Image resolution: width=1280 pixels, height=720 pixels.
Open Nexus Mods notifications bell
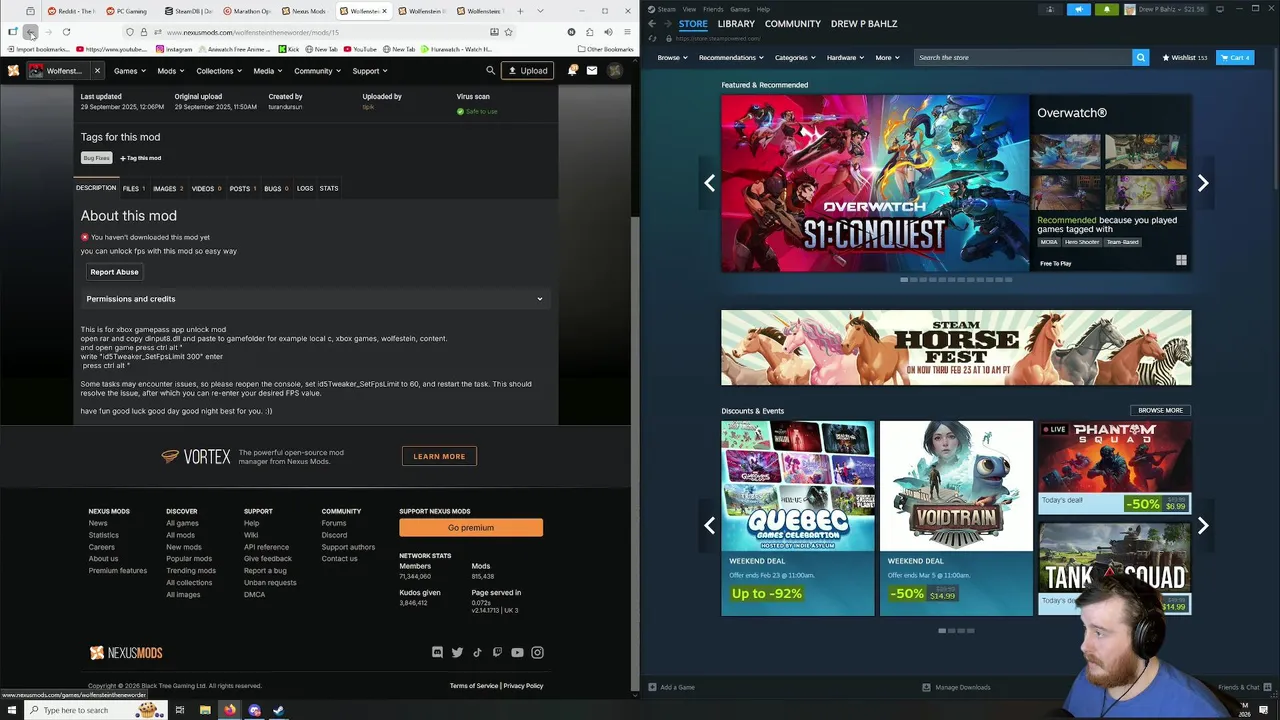(573, 71)
